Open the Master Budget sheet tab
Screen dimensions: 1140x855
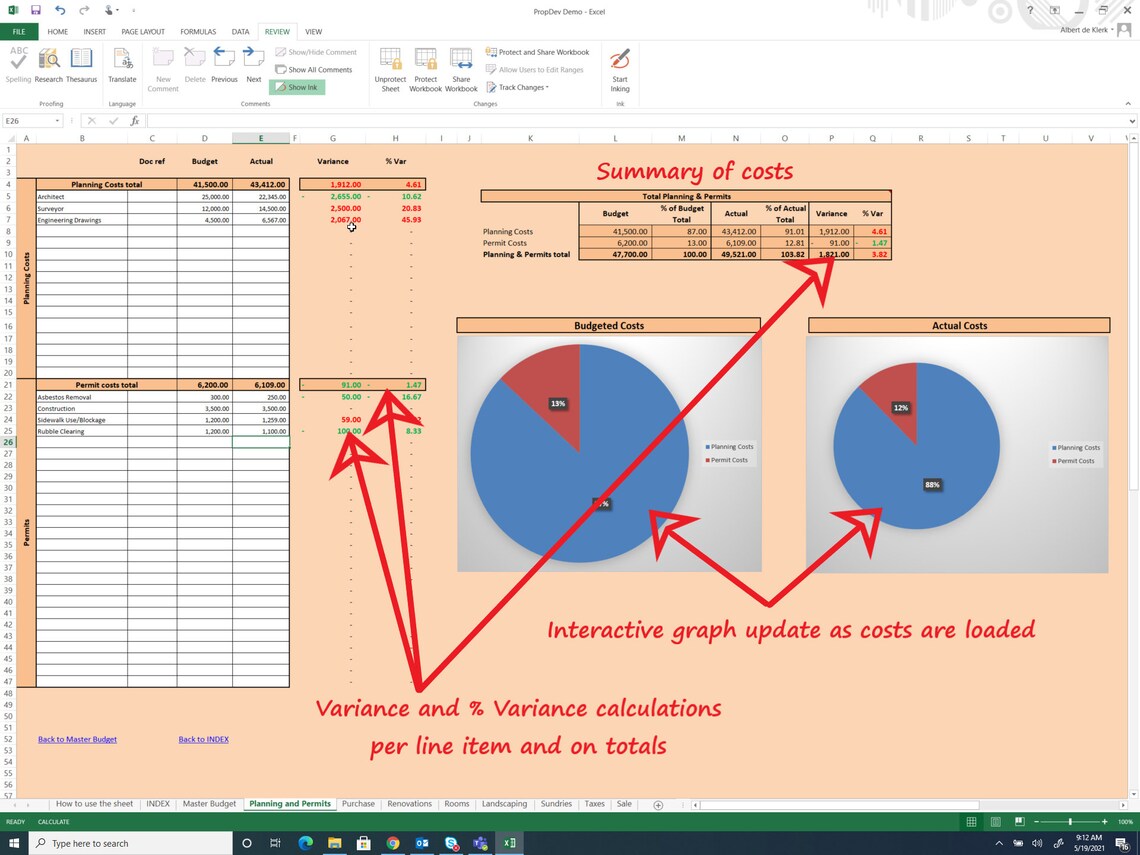click(x=209, y=804)
